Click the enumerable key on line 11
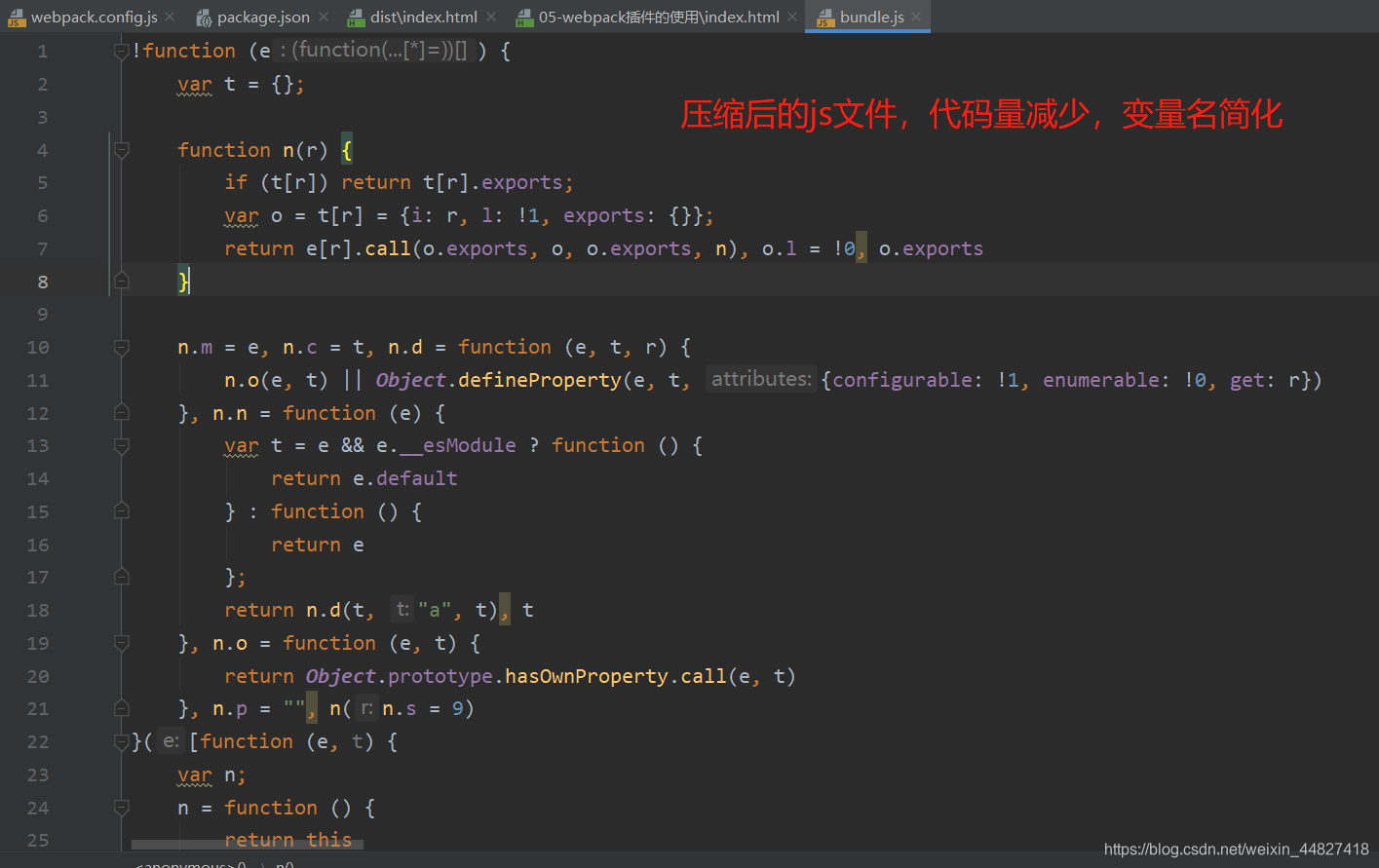 [x=1101, y=380]
